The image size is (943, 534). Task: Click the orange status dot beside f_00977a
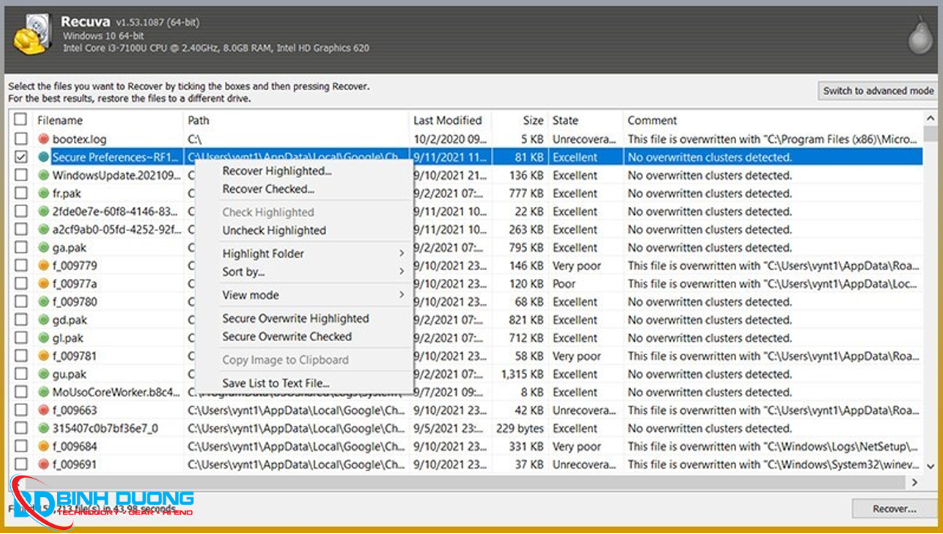tap(43, 283)
